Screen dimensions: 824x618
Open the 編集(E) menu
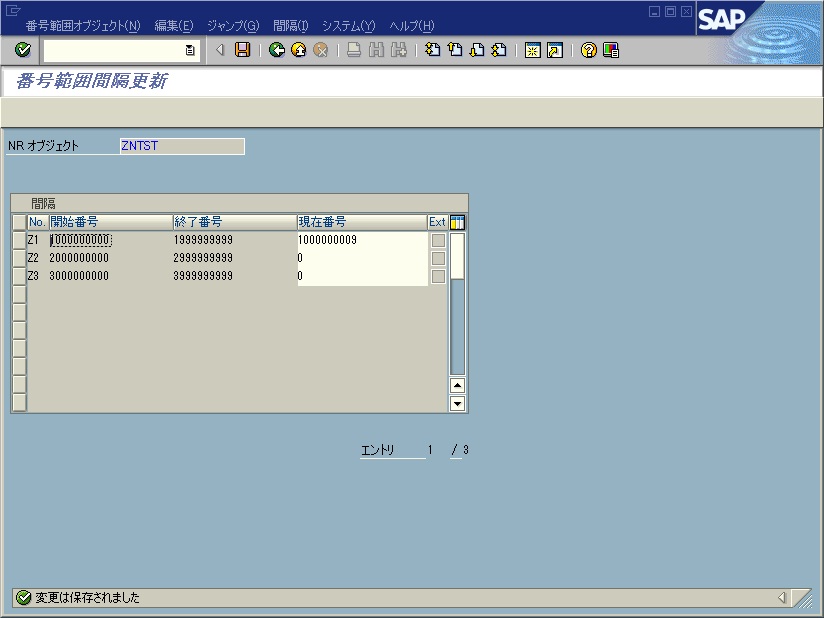pyautogui.click(x=173, y=25)
